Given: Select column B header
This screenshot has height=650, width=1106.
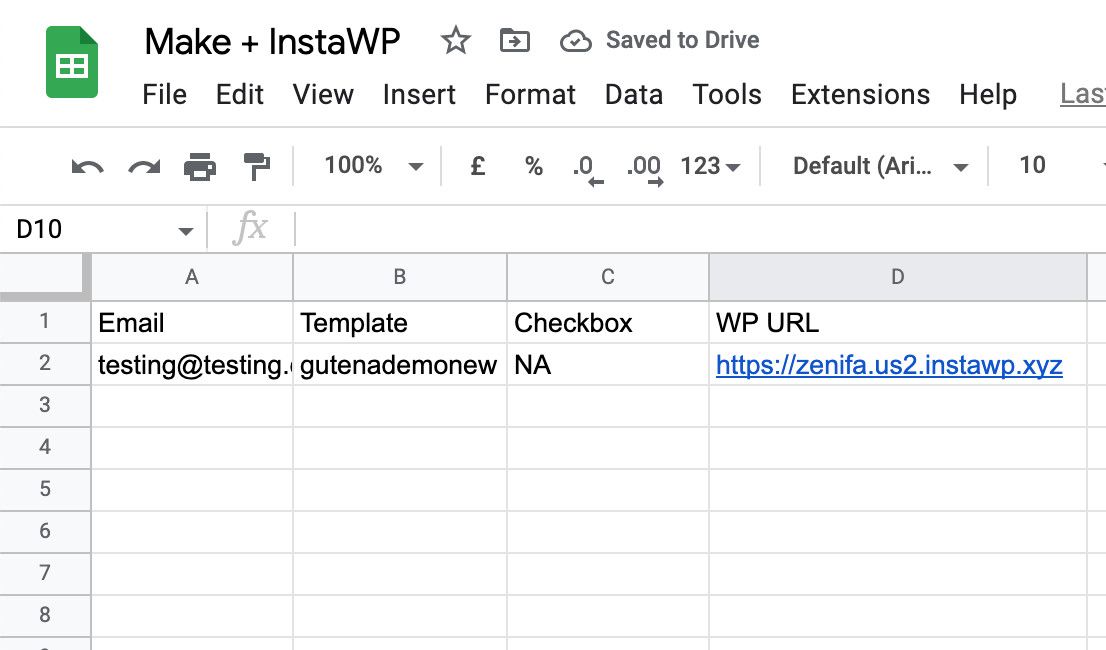Looking at the screenshot, I should click(x=400, y=277).
